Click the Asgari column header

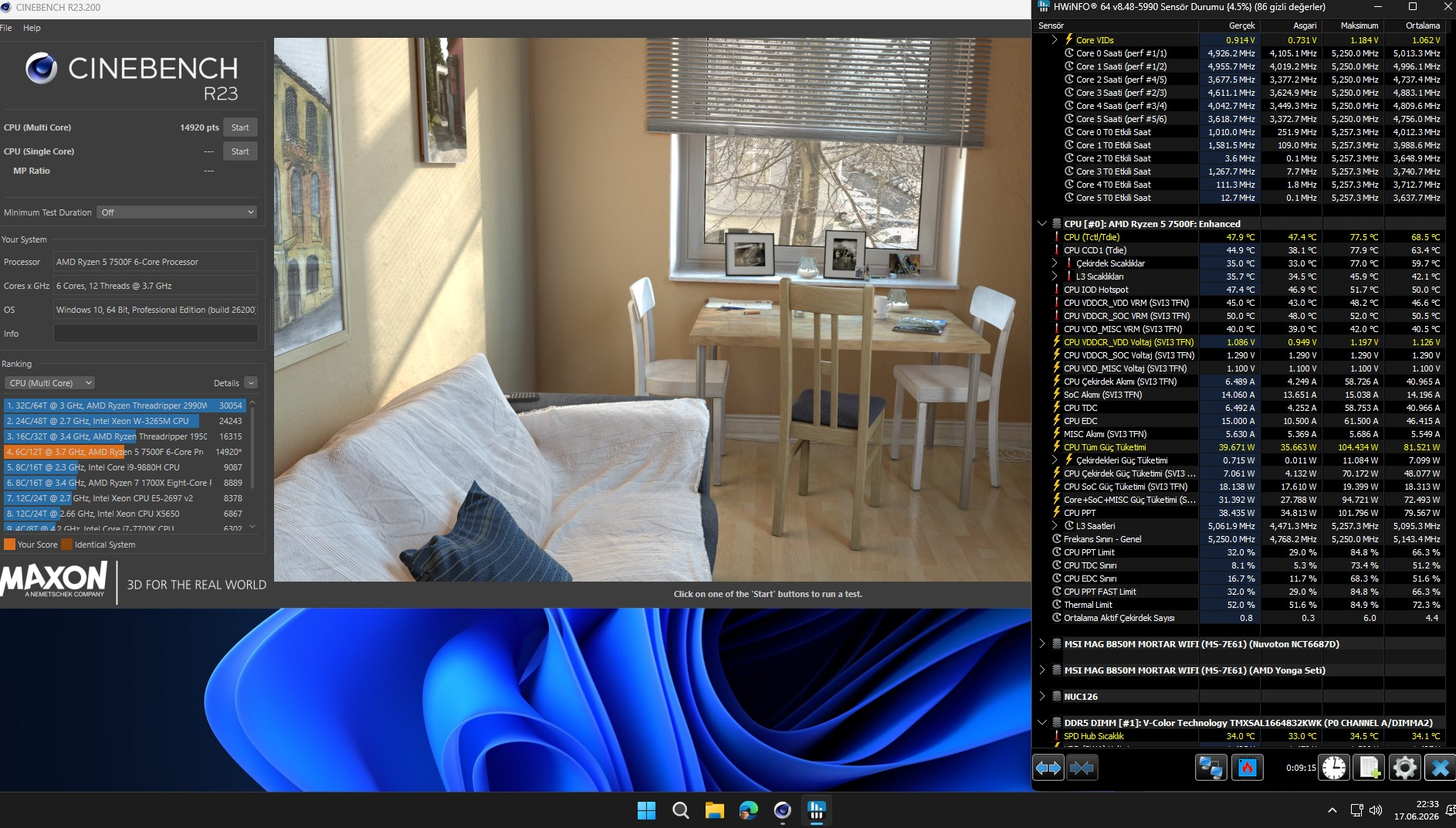point(1291,25)
